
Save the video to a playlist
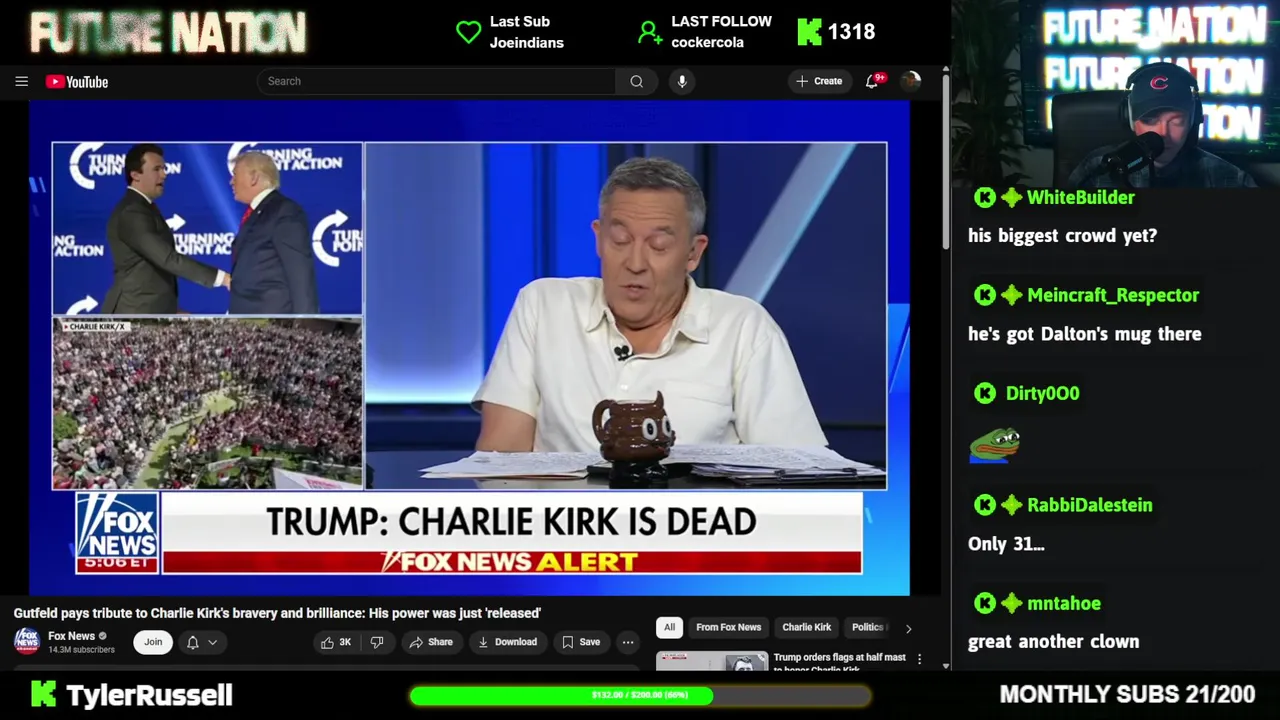pos(580,642)
